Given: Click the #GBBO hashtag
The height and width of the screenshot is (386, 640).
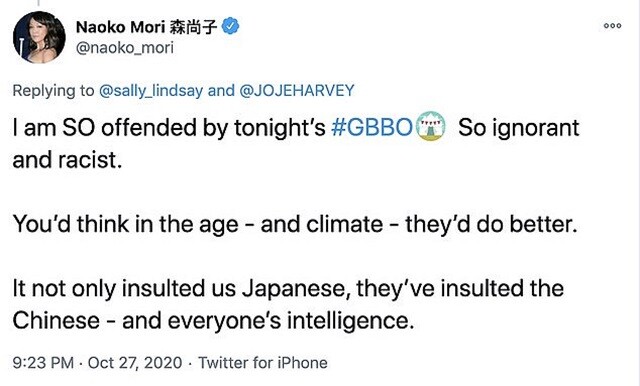Looking at the screenshot, I should click(x=372, y=128).
